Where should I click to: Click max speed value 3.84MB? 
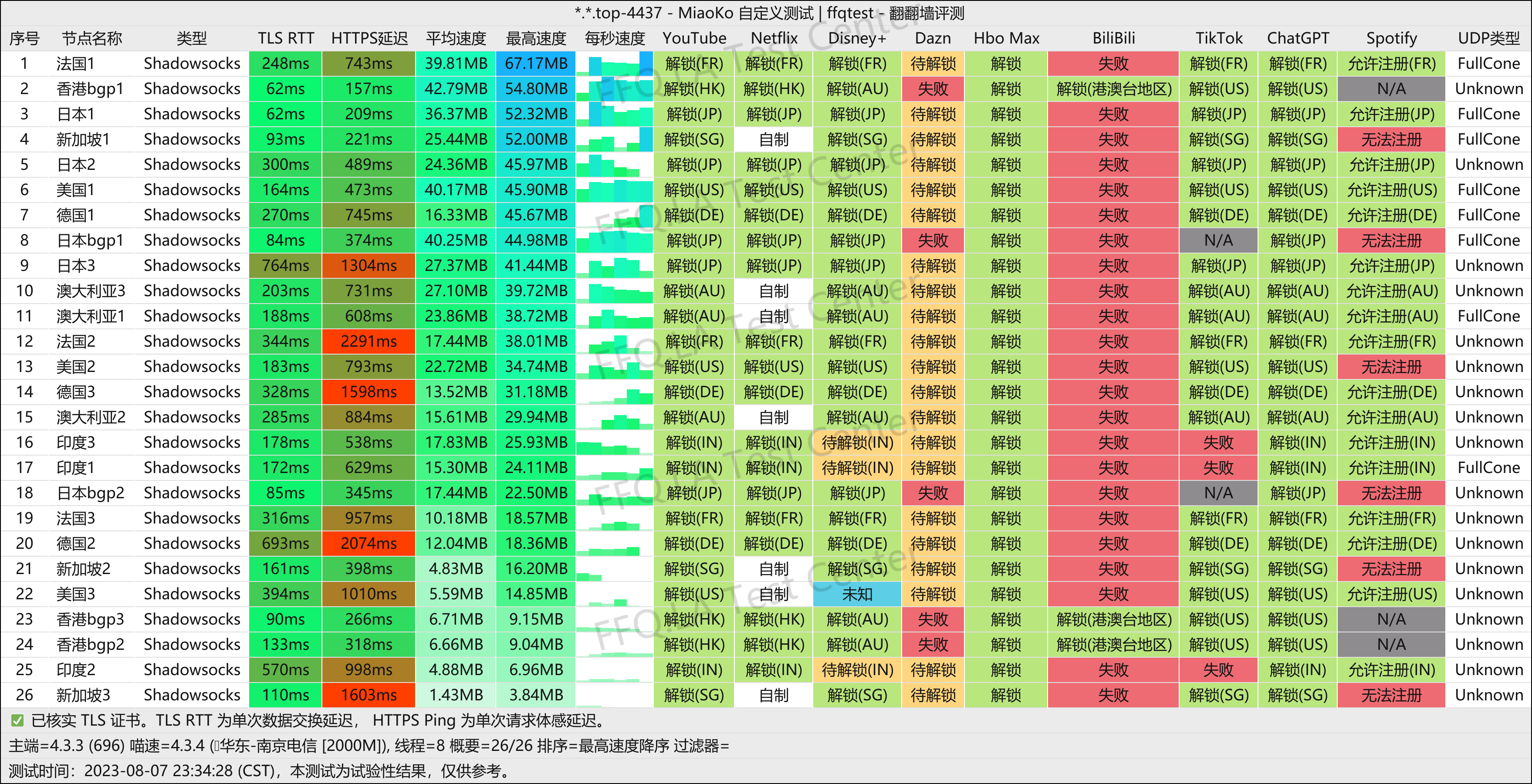coord(536,695)
